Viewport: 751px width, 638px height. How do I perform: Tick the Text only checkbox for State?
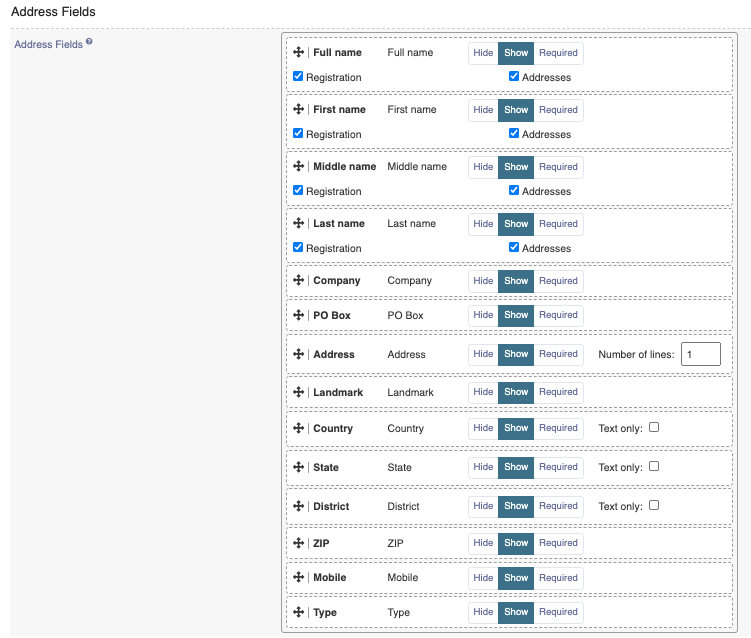654,466
